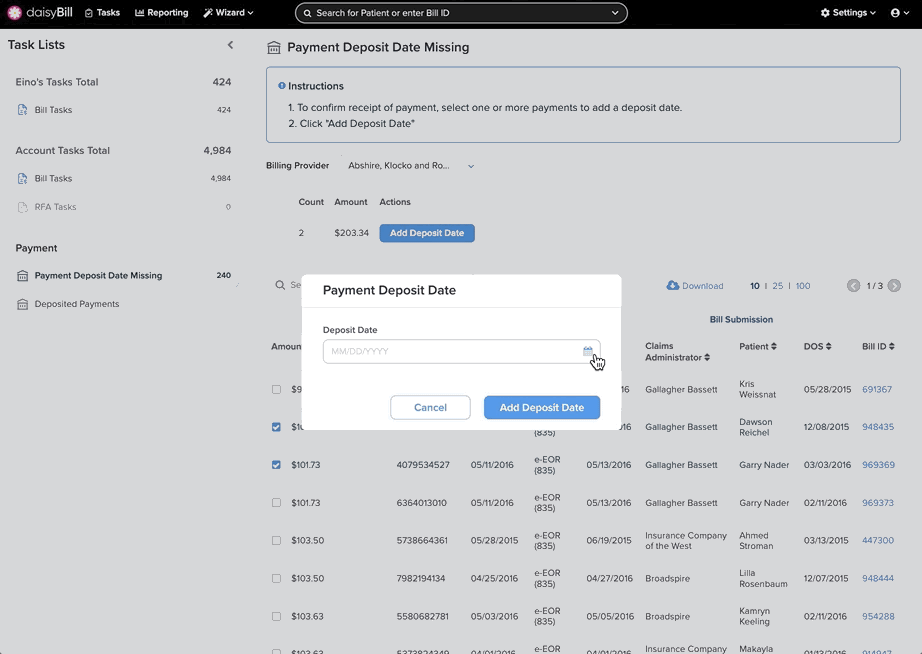This screenshot has width=922, height=654.
Task: Click Add Deposit Date under Actions
Action: tap(427, 233)
